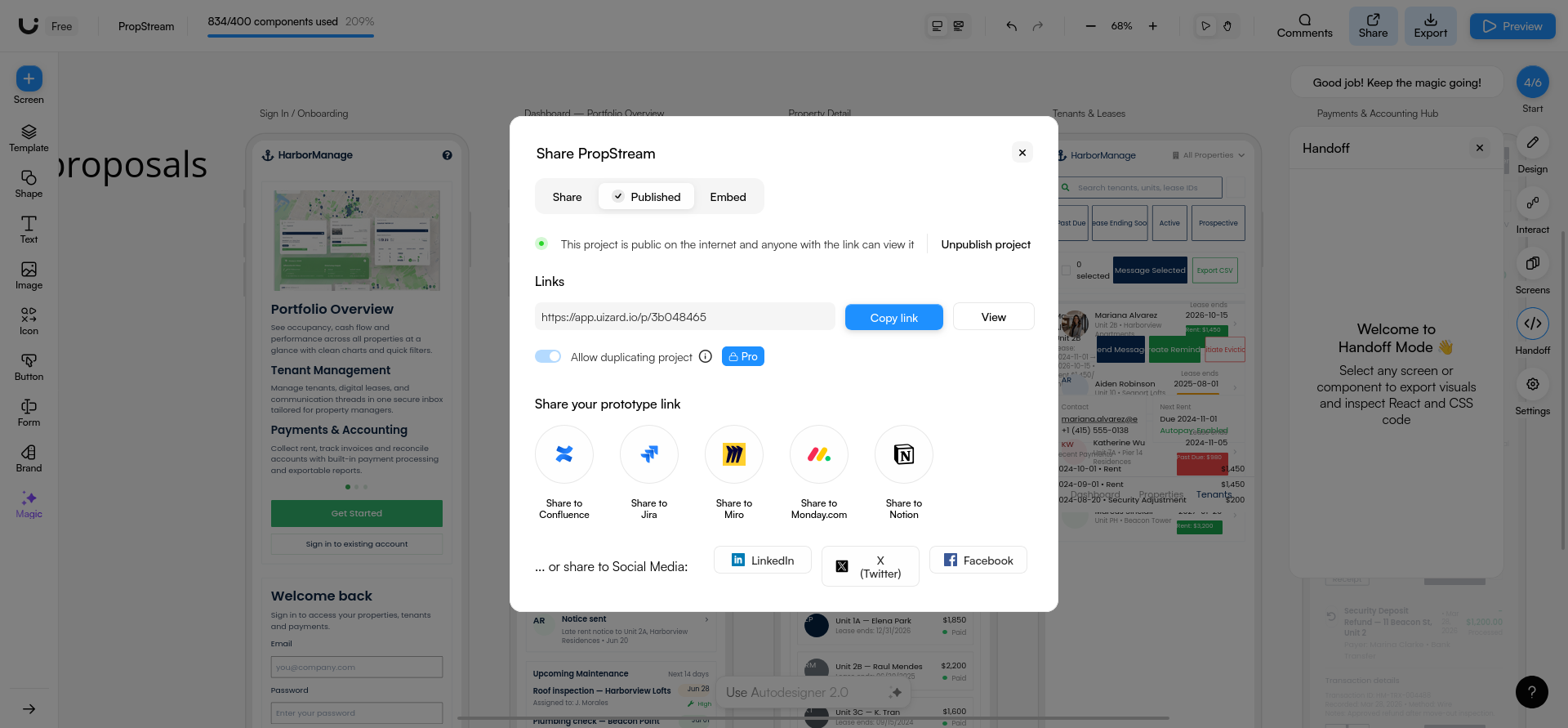This screenshot has width=1568, height=728.
Task: Share to LinkedIn
Action: click(763, 560)
